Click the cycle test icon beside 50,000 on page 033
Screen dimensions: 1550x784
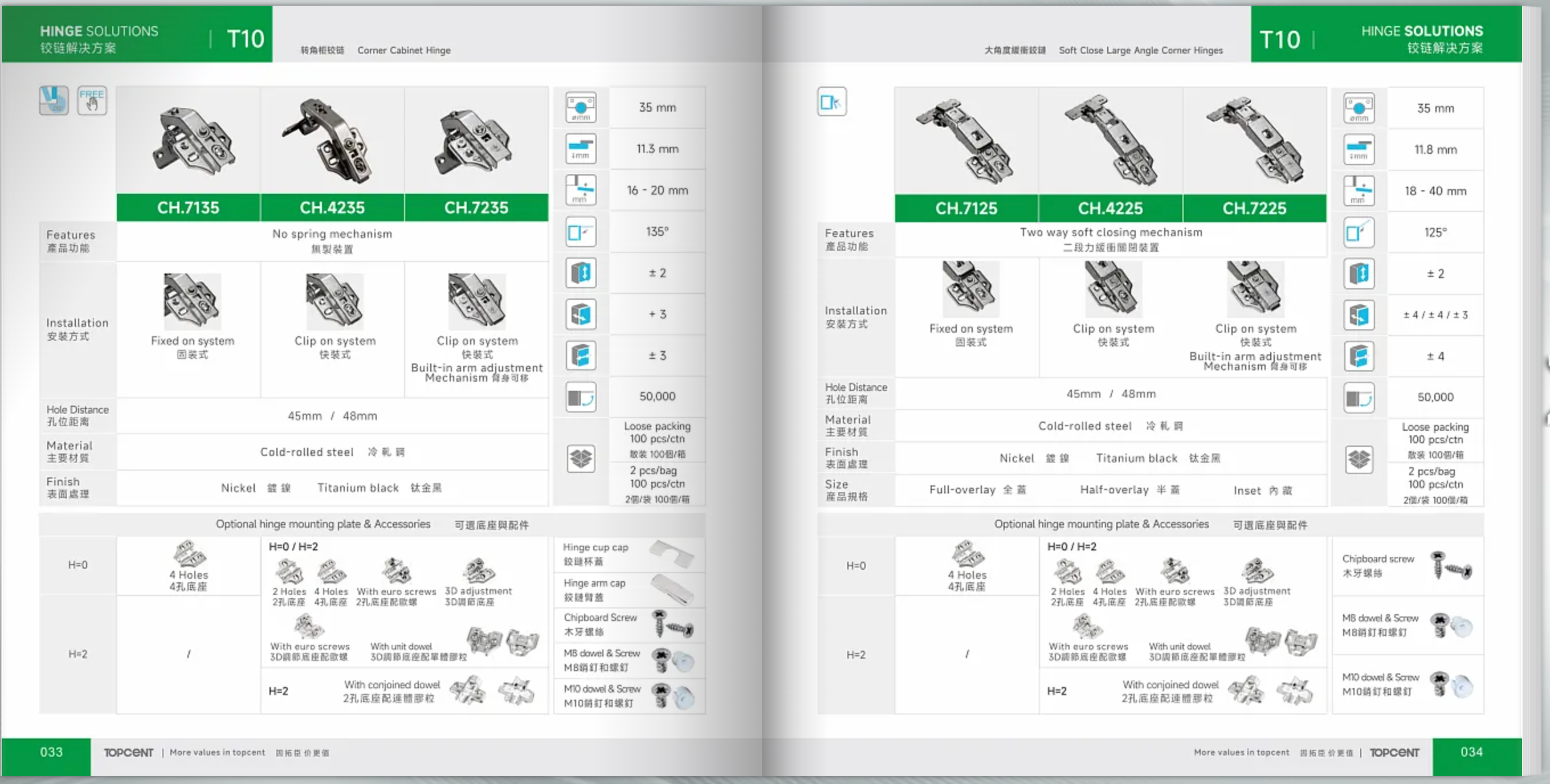click(x=581, y=397)
